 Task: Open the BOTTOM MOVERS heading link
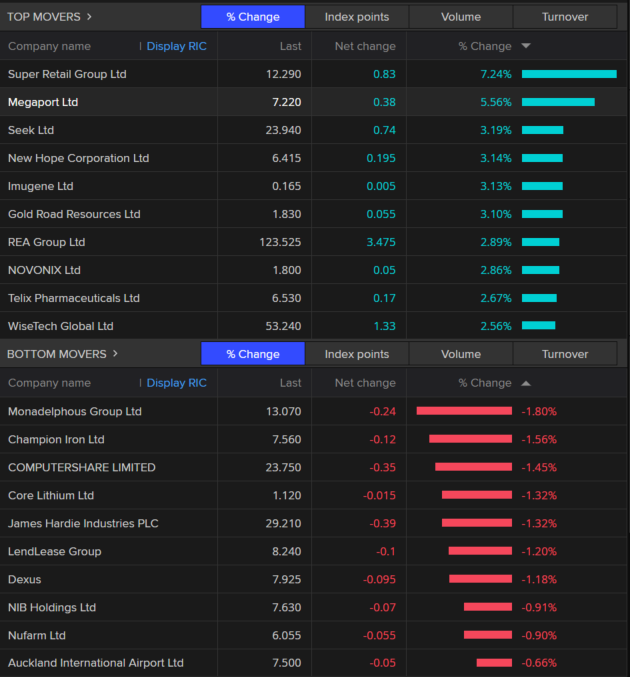click(57, 354)
